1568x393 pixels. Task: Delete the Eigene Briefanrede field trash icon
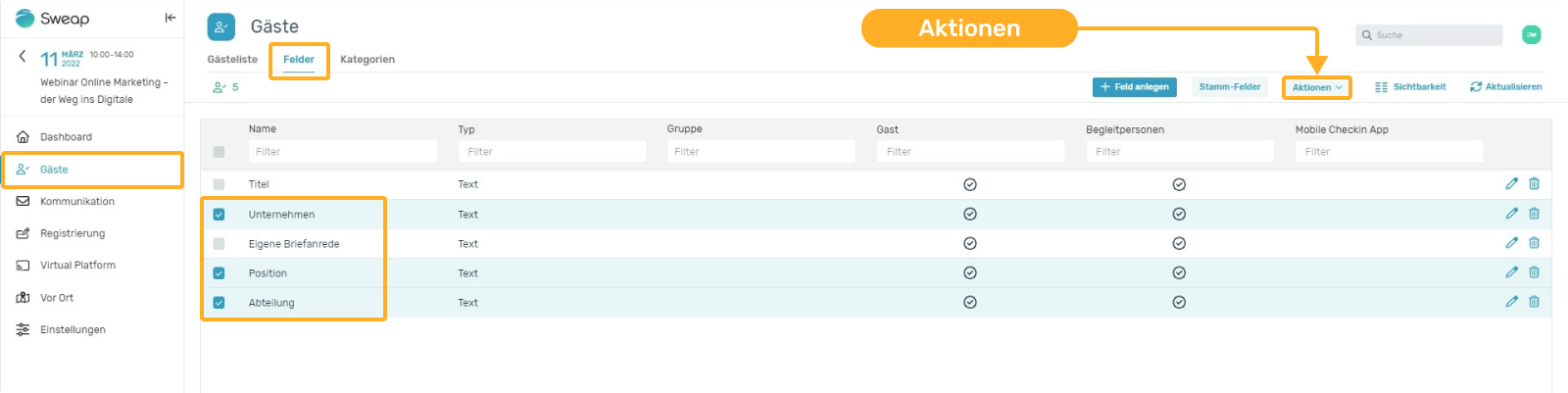click(1535, 243)
